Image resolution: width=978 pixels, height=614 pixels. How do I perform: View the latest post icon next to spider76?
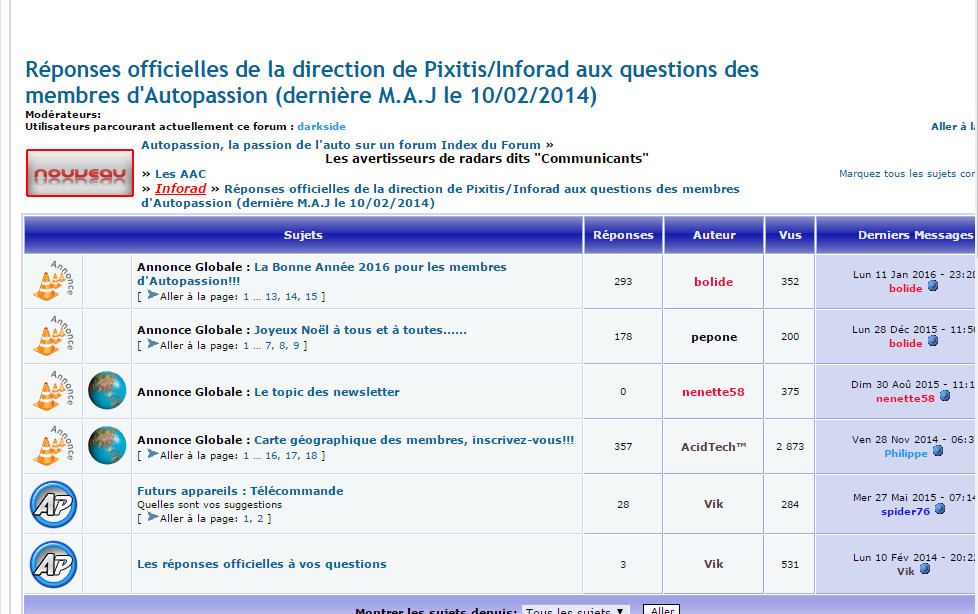pyautogui.click(x=940, y=509)
